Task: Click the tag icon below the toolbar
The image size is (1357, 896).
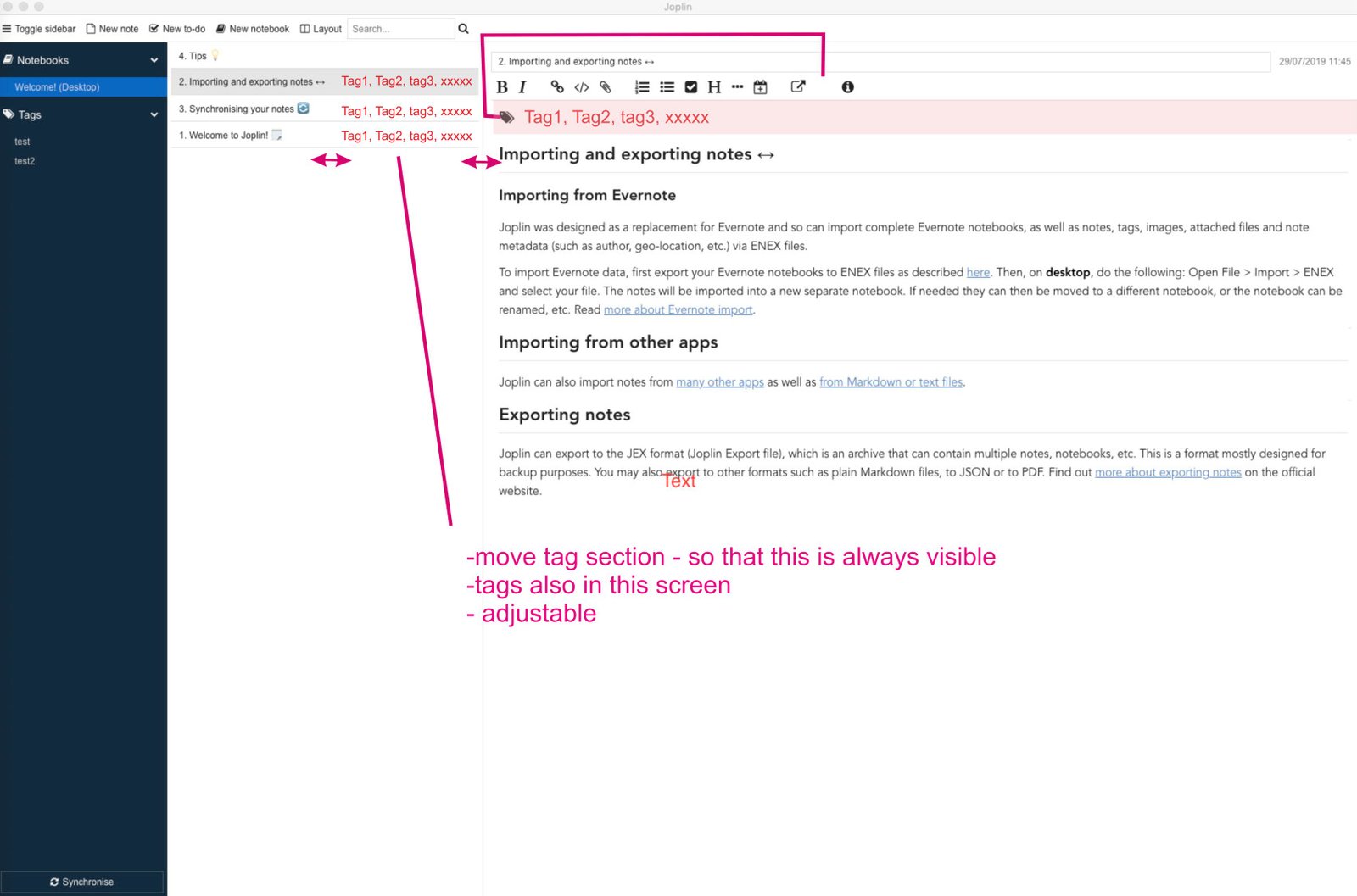Action: click(507, 118)
